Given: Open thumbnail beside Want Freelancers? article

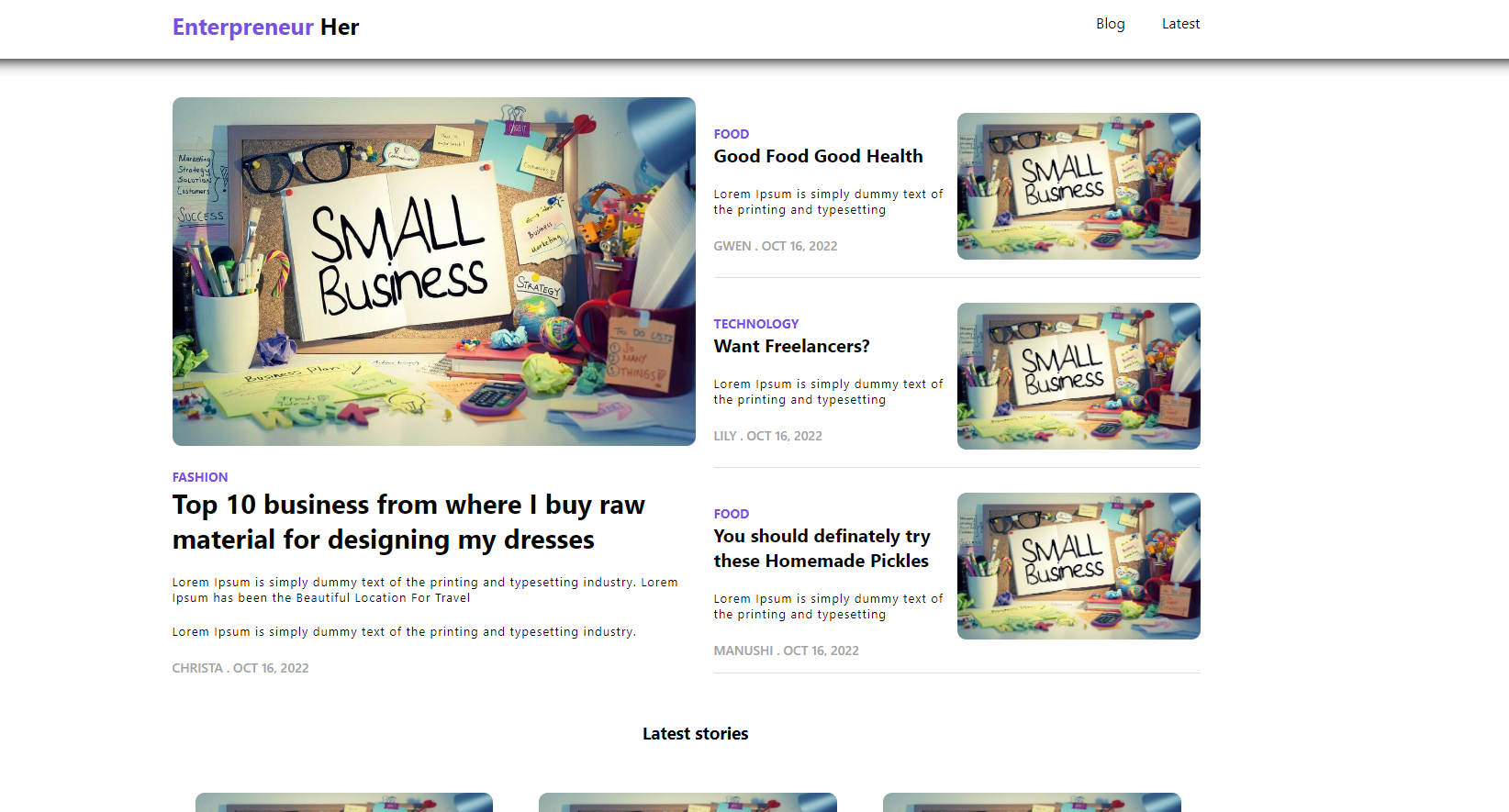Looking at the screenshot, I should tap(1079, 376).
